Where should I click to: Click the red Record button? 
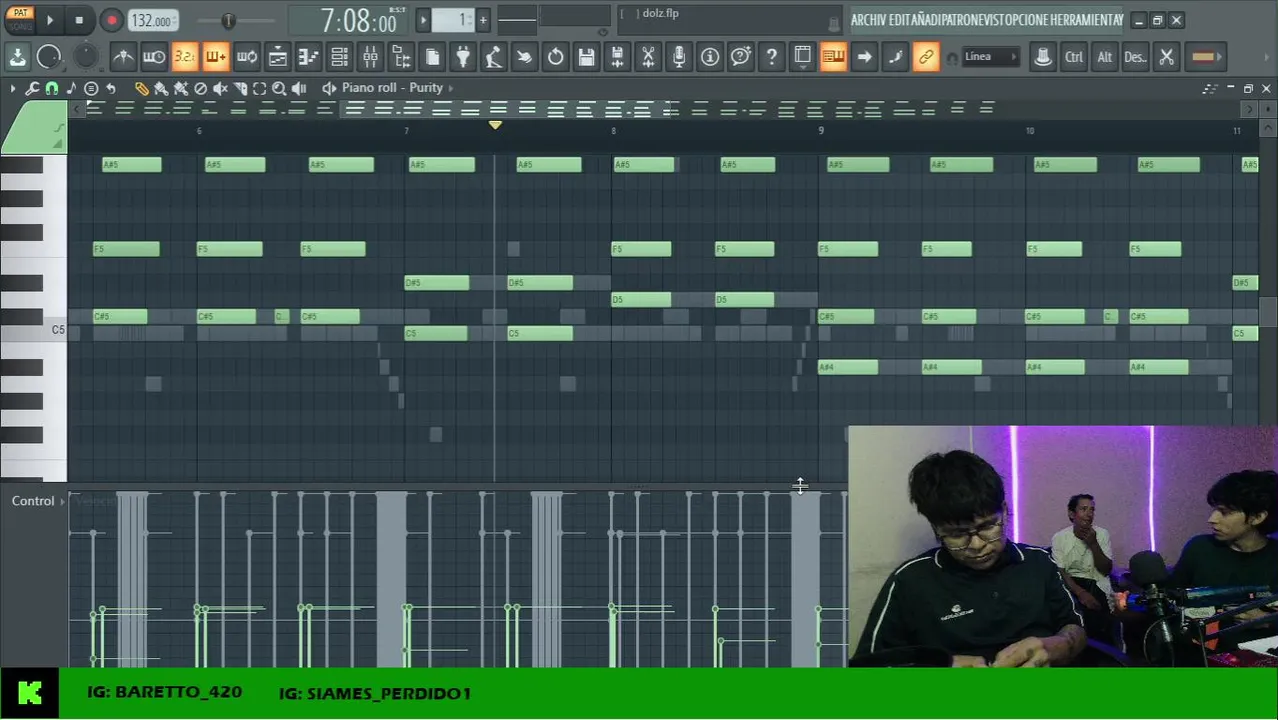111,20
